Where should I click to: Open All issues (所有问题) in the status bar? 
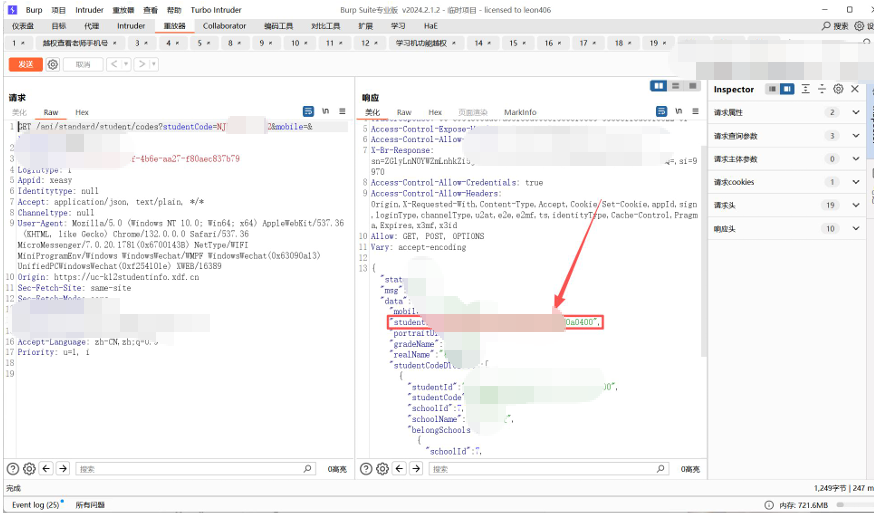pos(90,505)
